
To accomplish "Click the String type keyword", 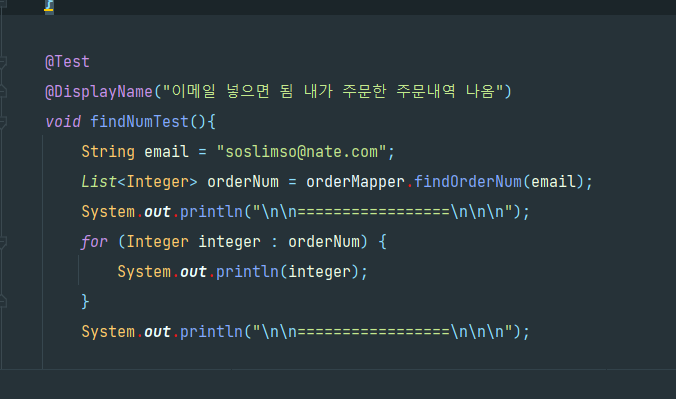I will point(108,152).
